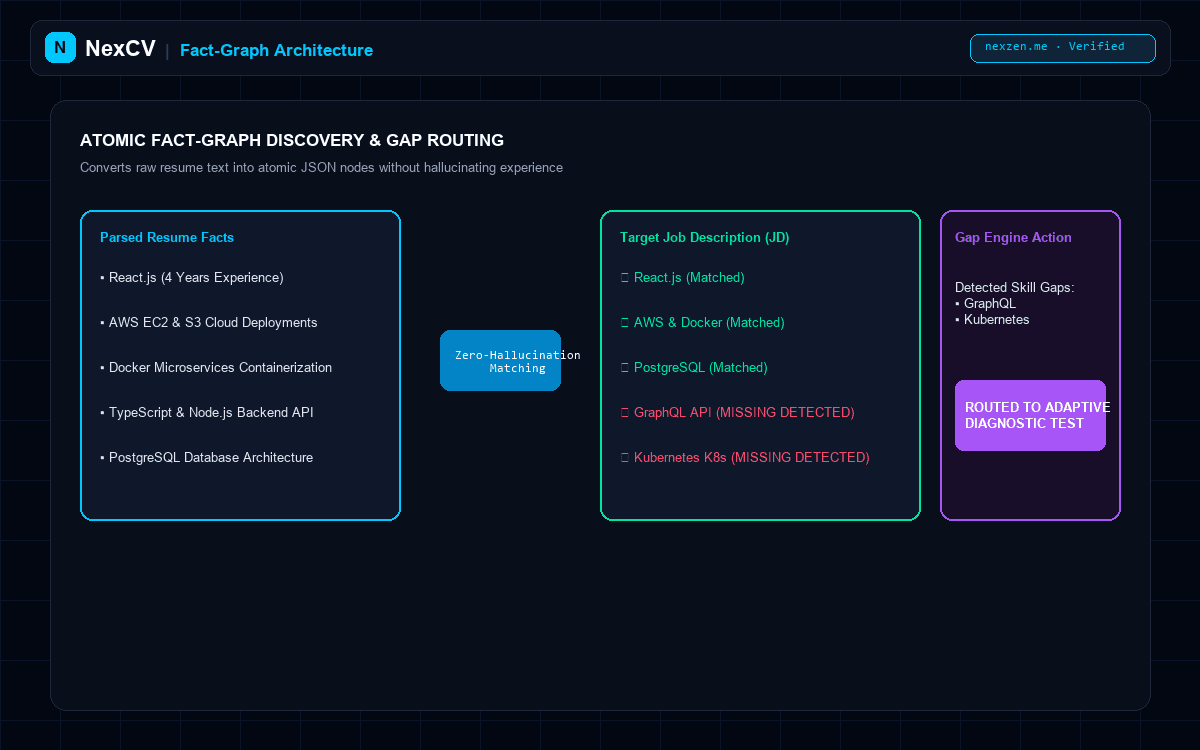Click the subtitle about atomic JSON nodes
This screenshot has height=750, width=1200.
click(x=321, y=167)
